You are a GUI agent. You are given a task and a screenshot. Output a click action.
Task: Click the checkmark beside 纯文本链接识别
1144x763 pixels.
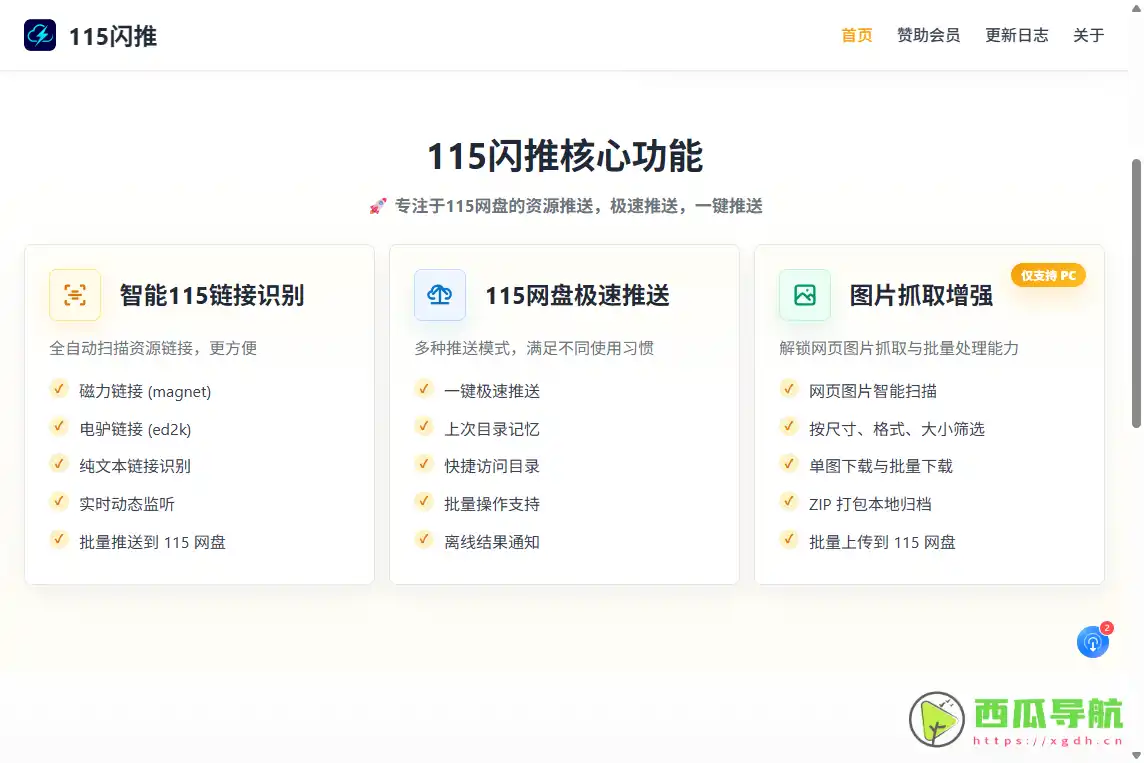pyautogui.click(x=58, y=463)
